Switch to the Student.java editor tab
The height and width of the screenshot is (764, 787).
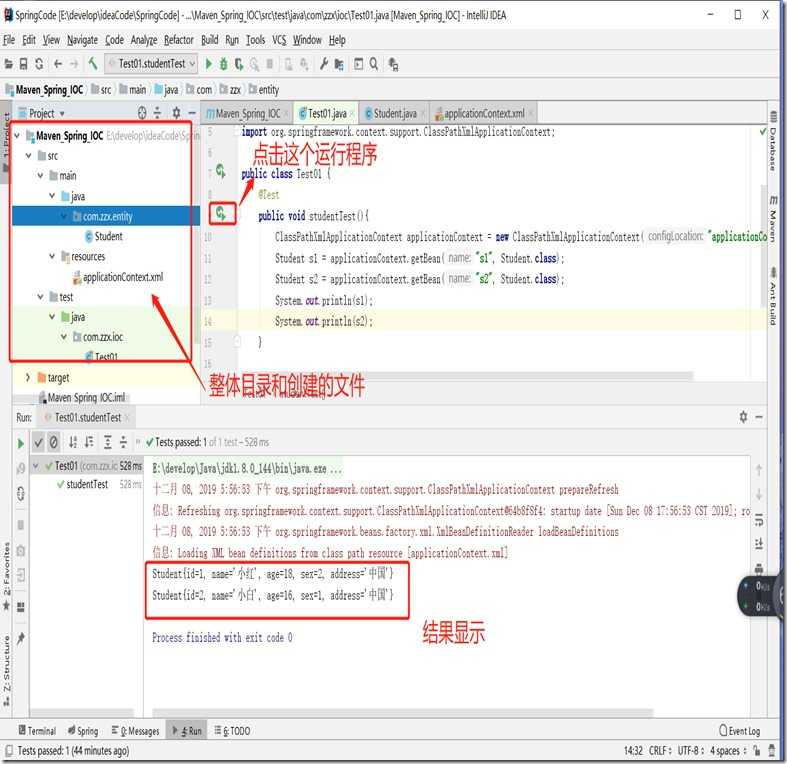[395, 113]
